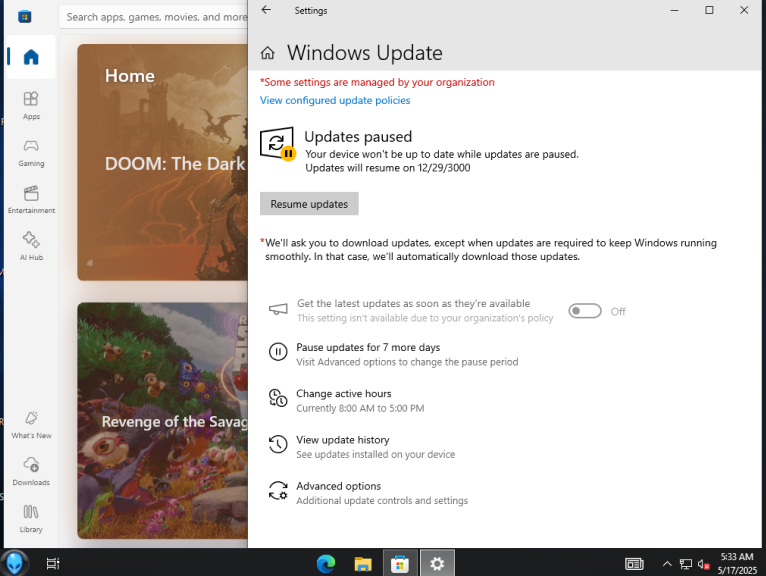The height and width of the screenshot is (576, 766).
Task: Open Entertainment in Microsoft Store sidebar
Action: point(31,200)
